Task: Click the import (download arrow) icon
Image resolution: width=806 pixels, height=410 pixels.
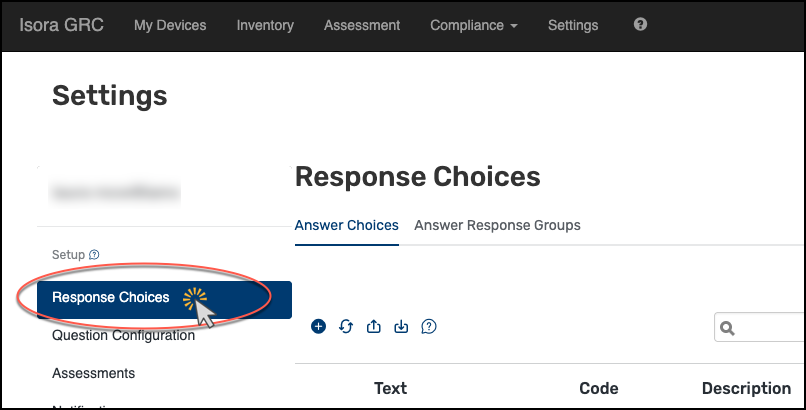Action: (x=401, y=326)
